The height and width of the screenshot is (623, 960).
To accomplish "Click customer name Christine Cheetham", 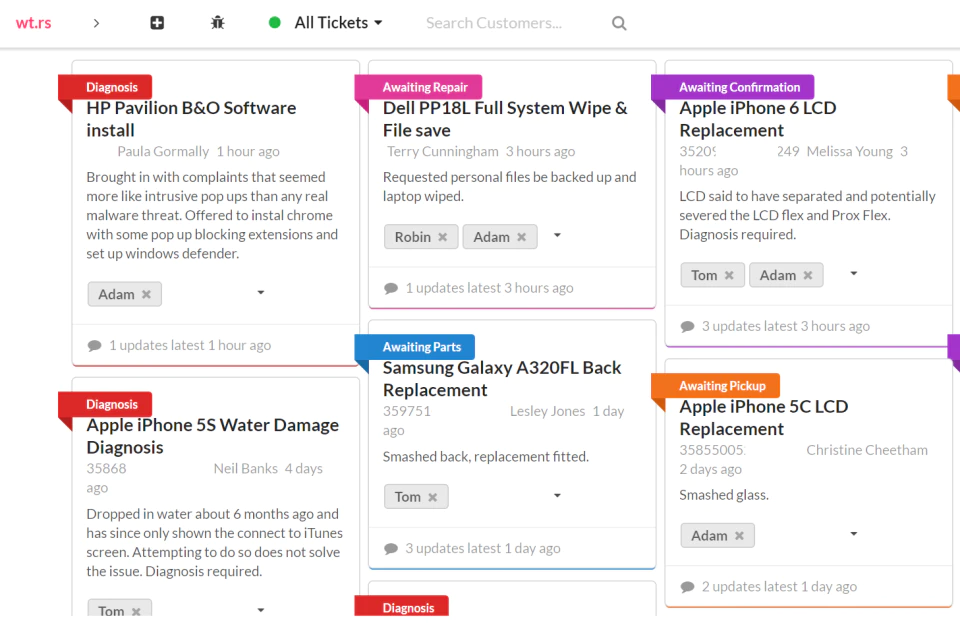I will tap(867, 450).
